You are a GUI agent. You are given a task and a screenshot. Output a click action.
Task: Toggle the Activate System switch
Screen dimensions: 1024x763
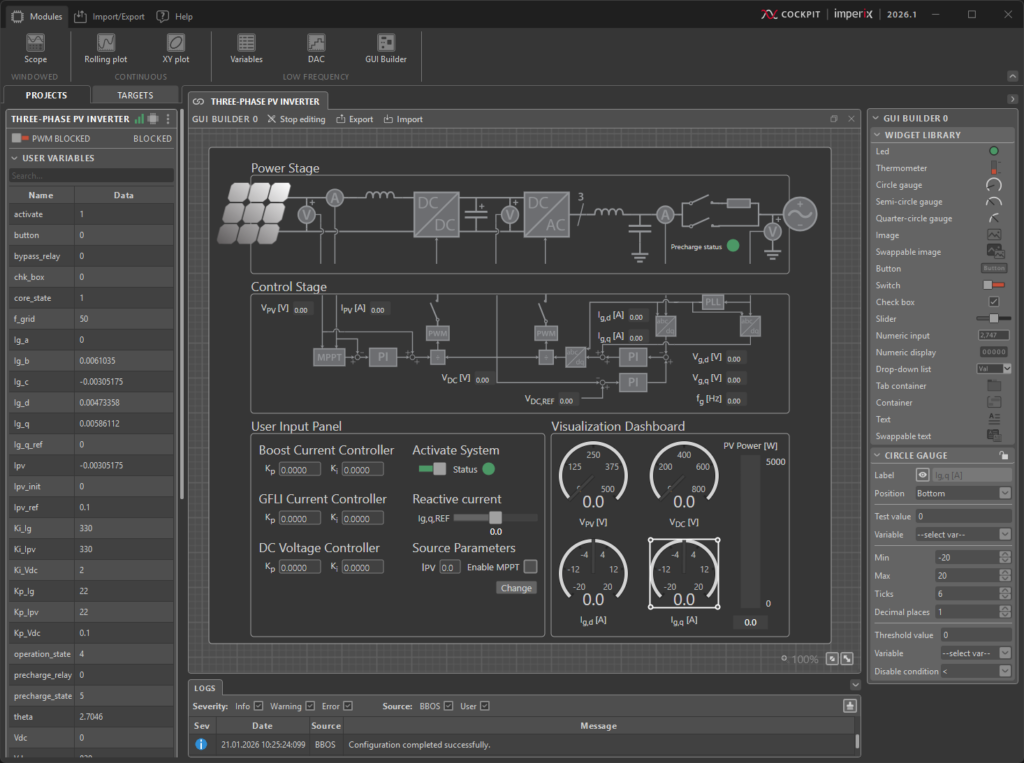click(432, 469)
